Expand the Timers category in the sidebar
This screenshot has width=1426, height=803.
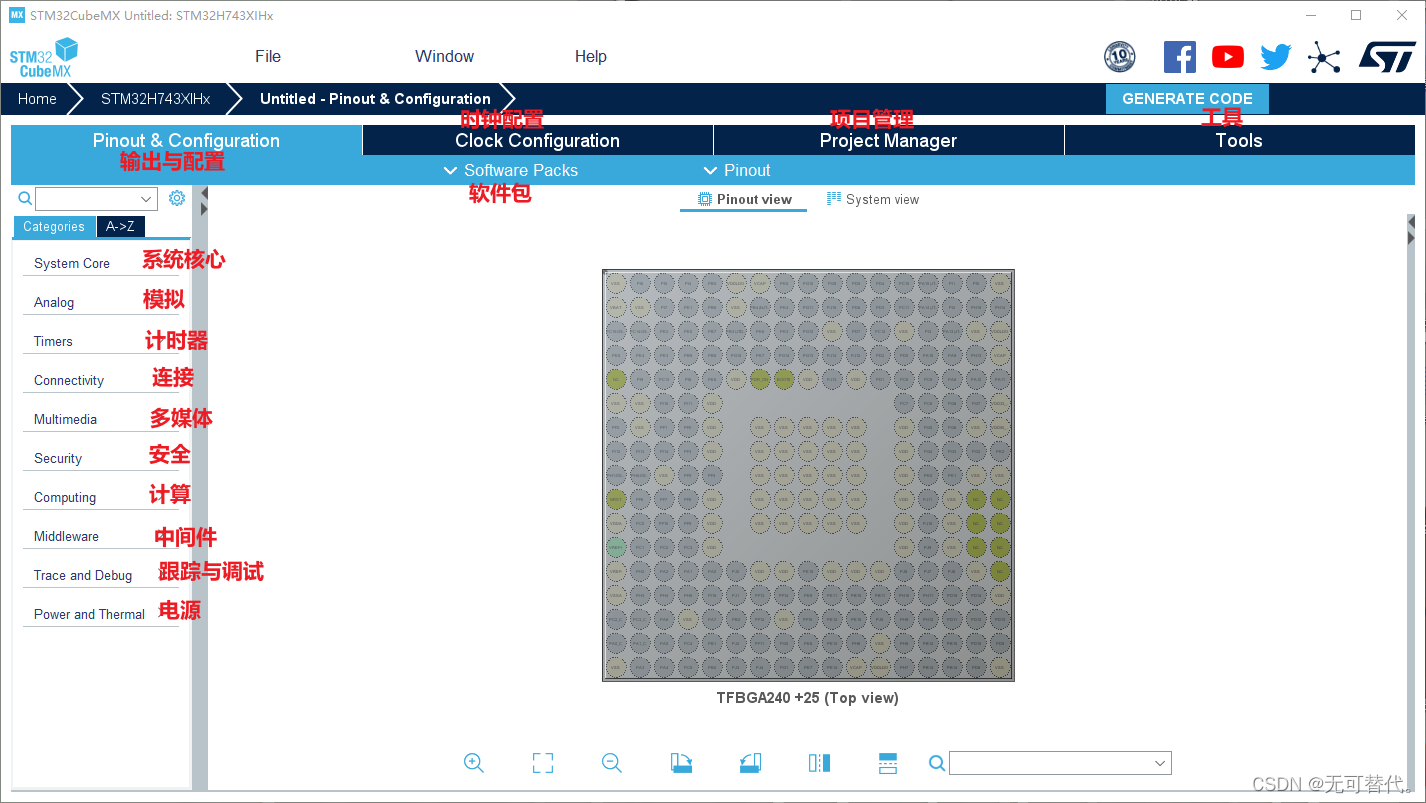(52, 341)
